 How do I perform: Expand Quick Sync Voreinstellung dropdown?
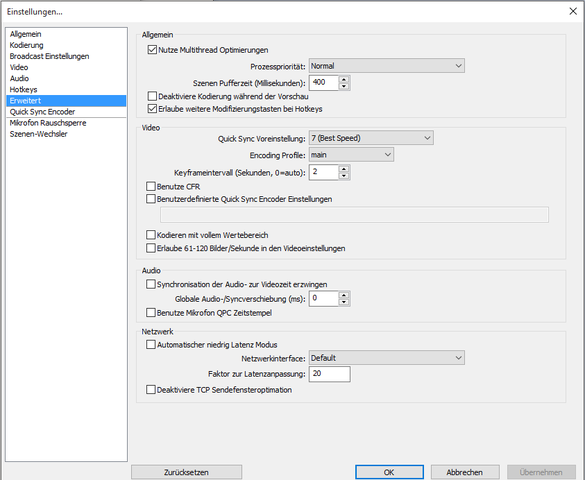pos(371,138)
